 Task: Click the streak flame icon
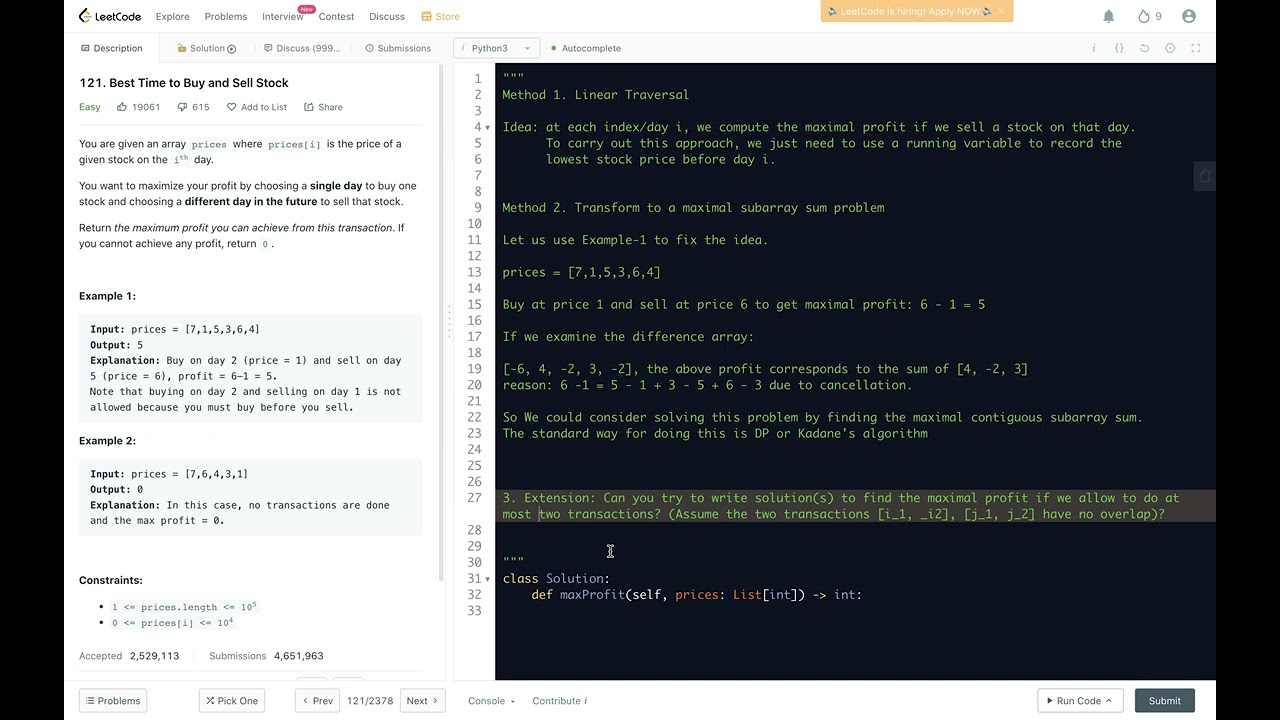(1144, 16)
